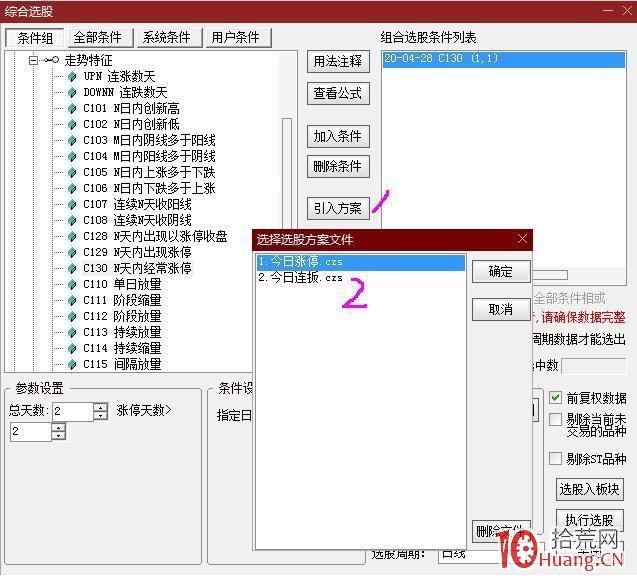Select tree item C101 N日内创新高
The image size is (637, 579).
(x=131, y=108)
